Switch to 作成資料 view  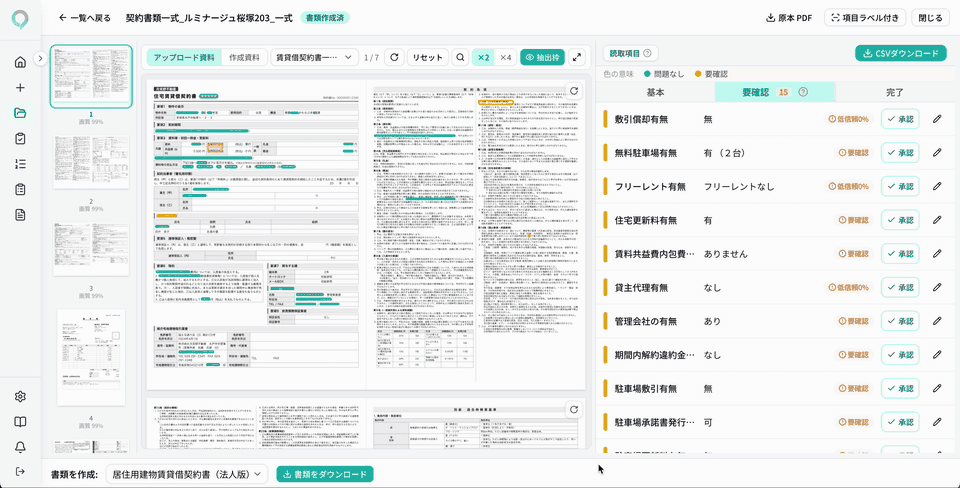(x=244, y=57)
